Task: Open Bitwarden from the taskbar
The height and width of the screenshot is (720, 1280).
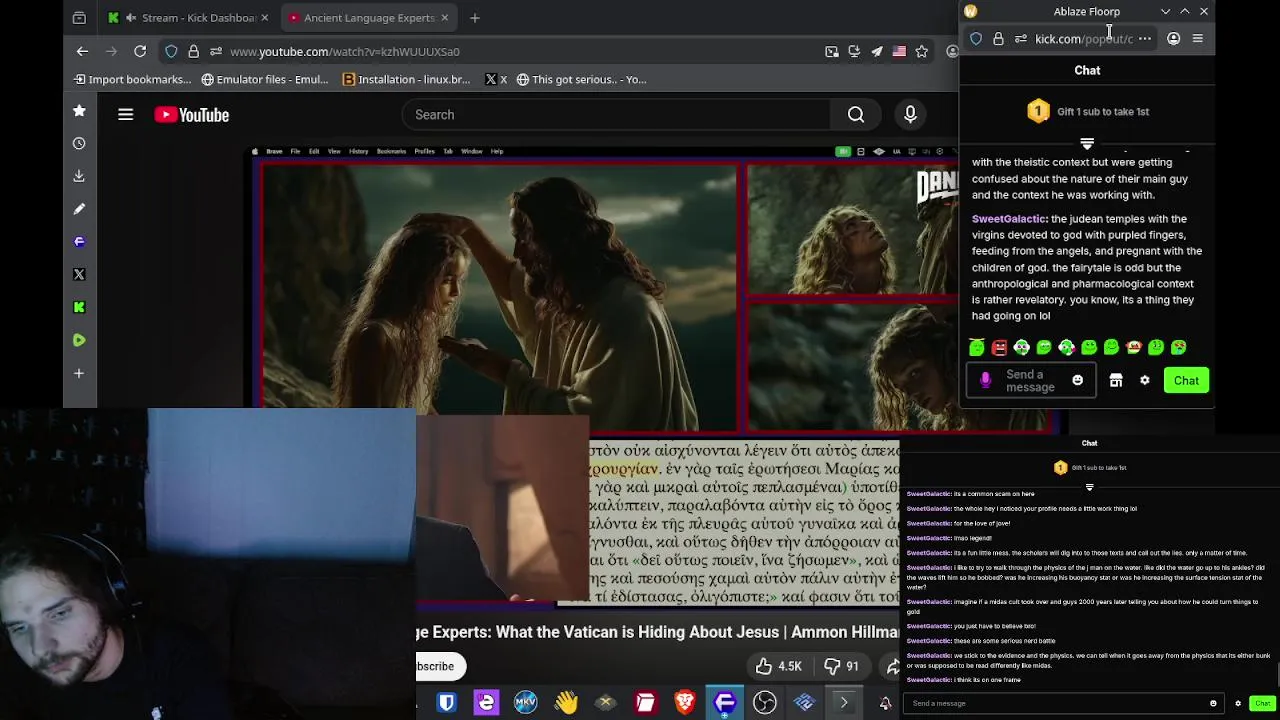Action: (x=447, y=703)
